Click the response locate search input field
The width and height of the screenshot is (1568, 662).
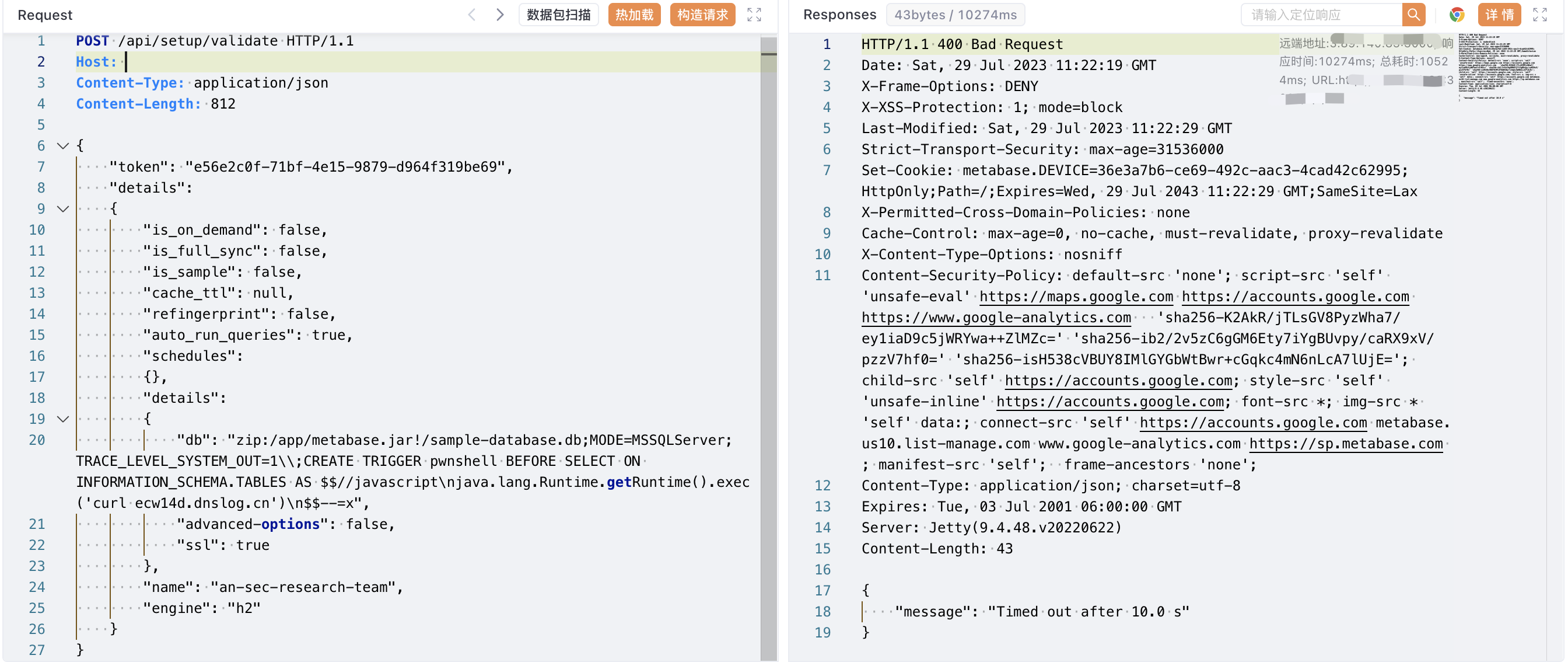[1321, 15]
